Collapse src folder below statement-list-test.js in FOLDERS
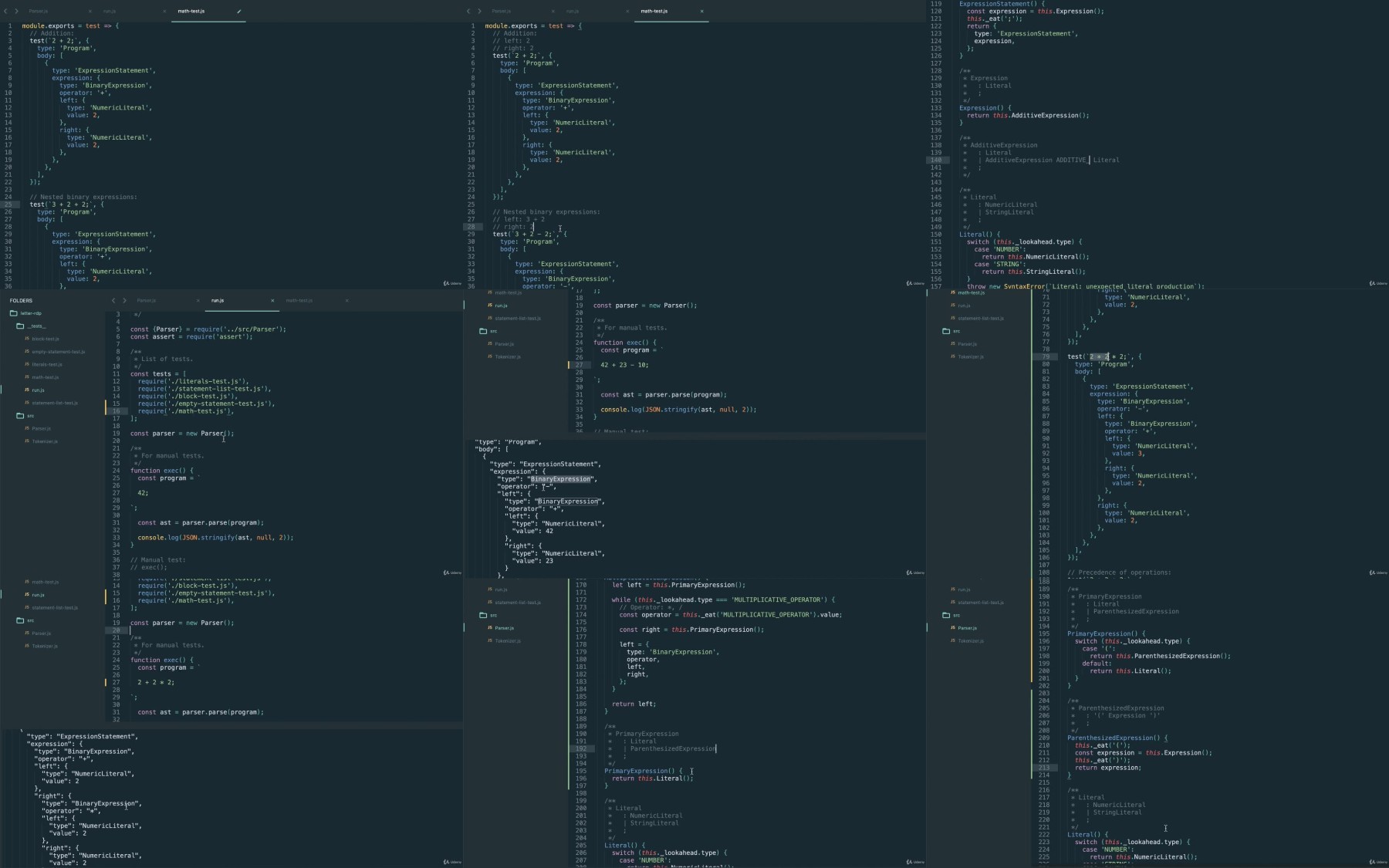 (x=21, y=416)
